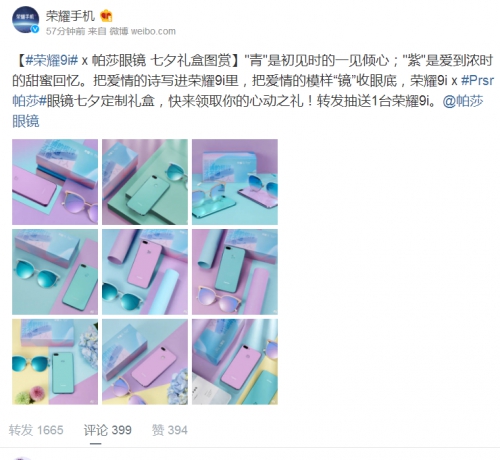The image size is (500, 460).
Task: Open the 荣耀手机 account name link
Action: pos(70,16)
